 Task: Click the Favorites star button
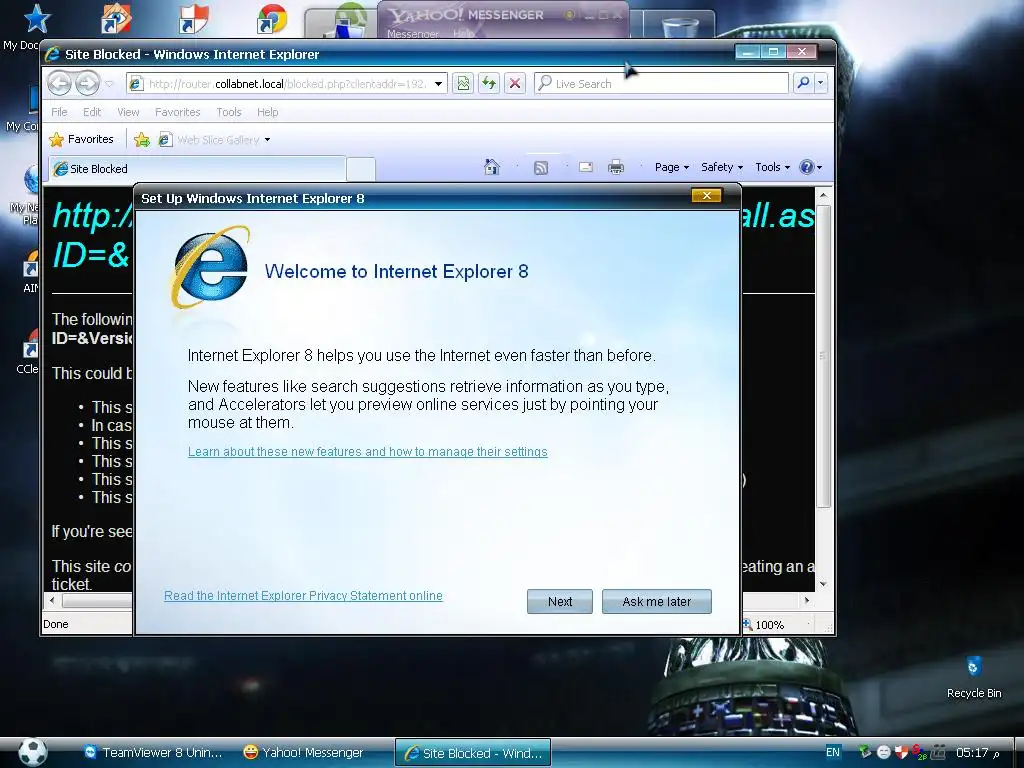82,139
